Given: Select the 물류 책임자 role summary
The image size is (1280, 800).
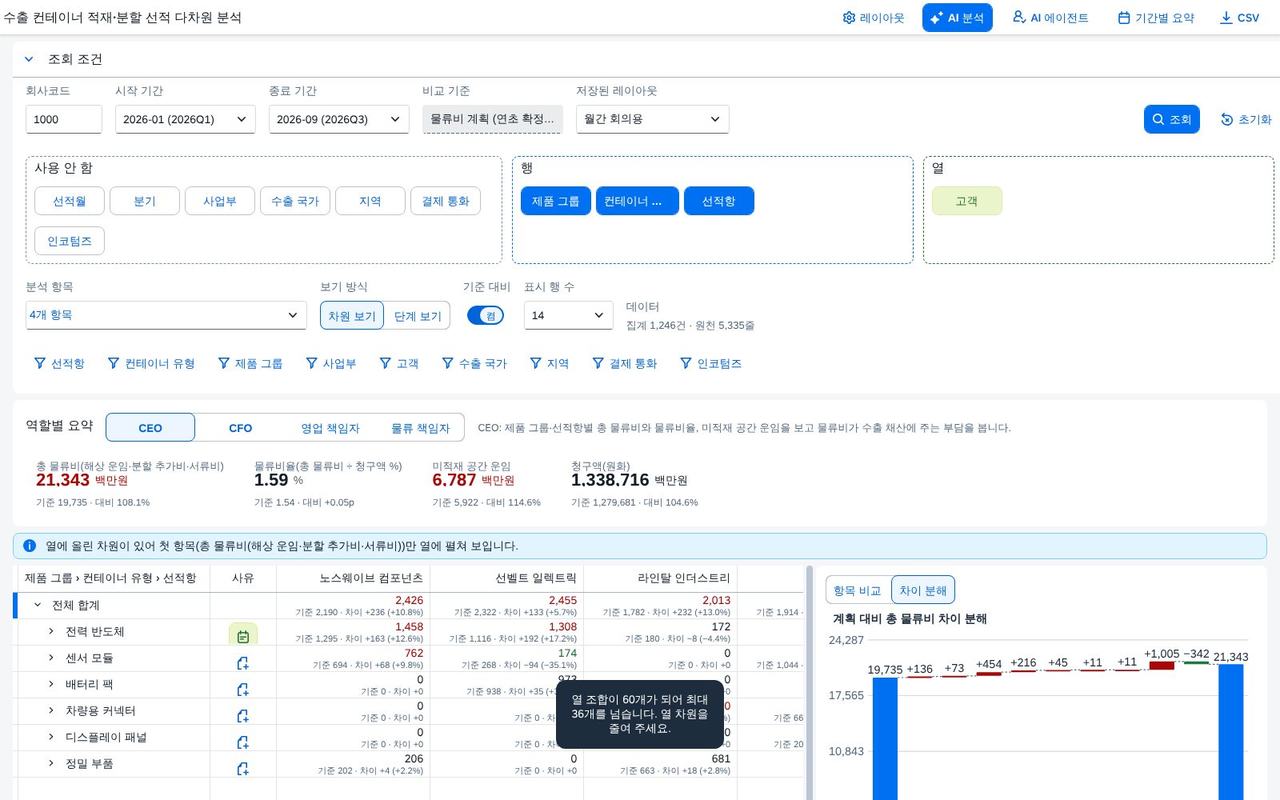Looking at the screenshot, I should 420,427.
